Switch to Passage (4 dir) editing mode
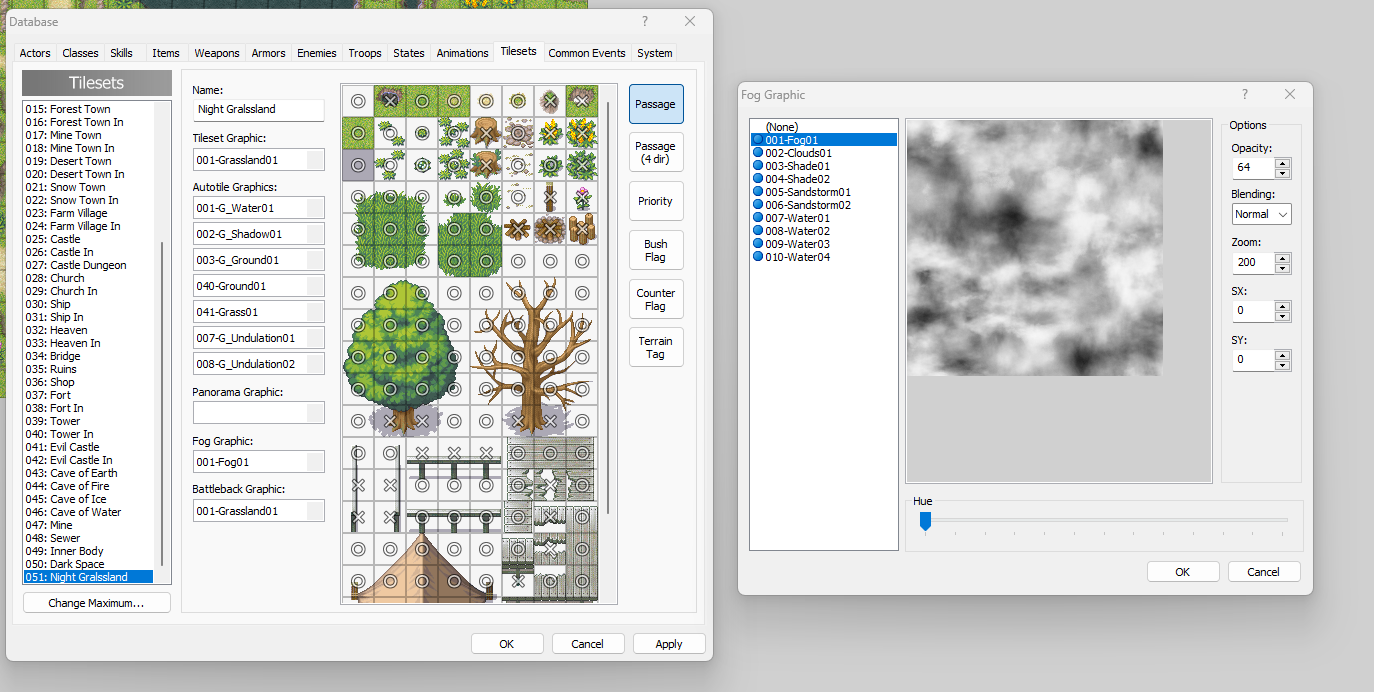The height and width of the screenshot is (692, 1374). pos(656,153)
